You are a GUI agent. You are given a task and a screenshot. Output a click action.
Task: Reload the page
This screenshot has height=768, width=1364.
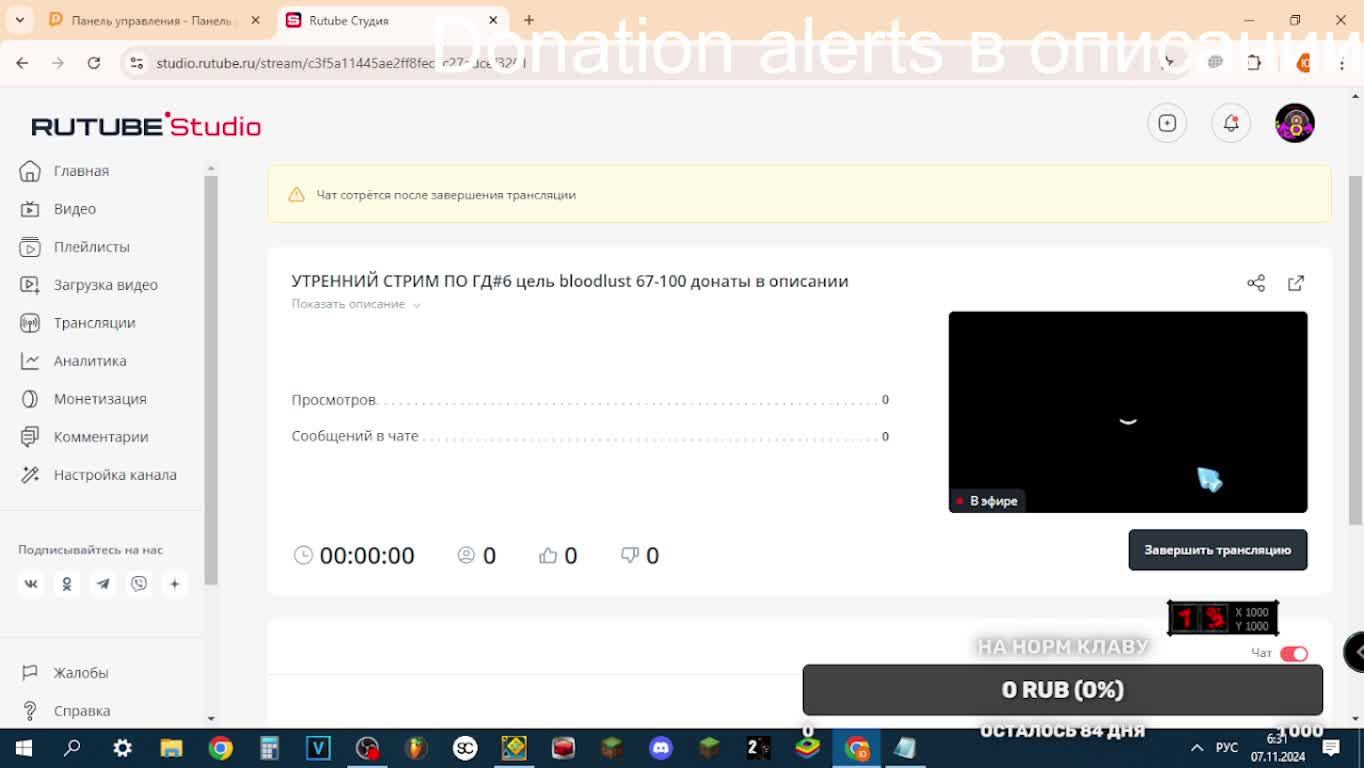click(94, 63)
